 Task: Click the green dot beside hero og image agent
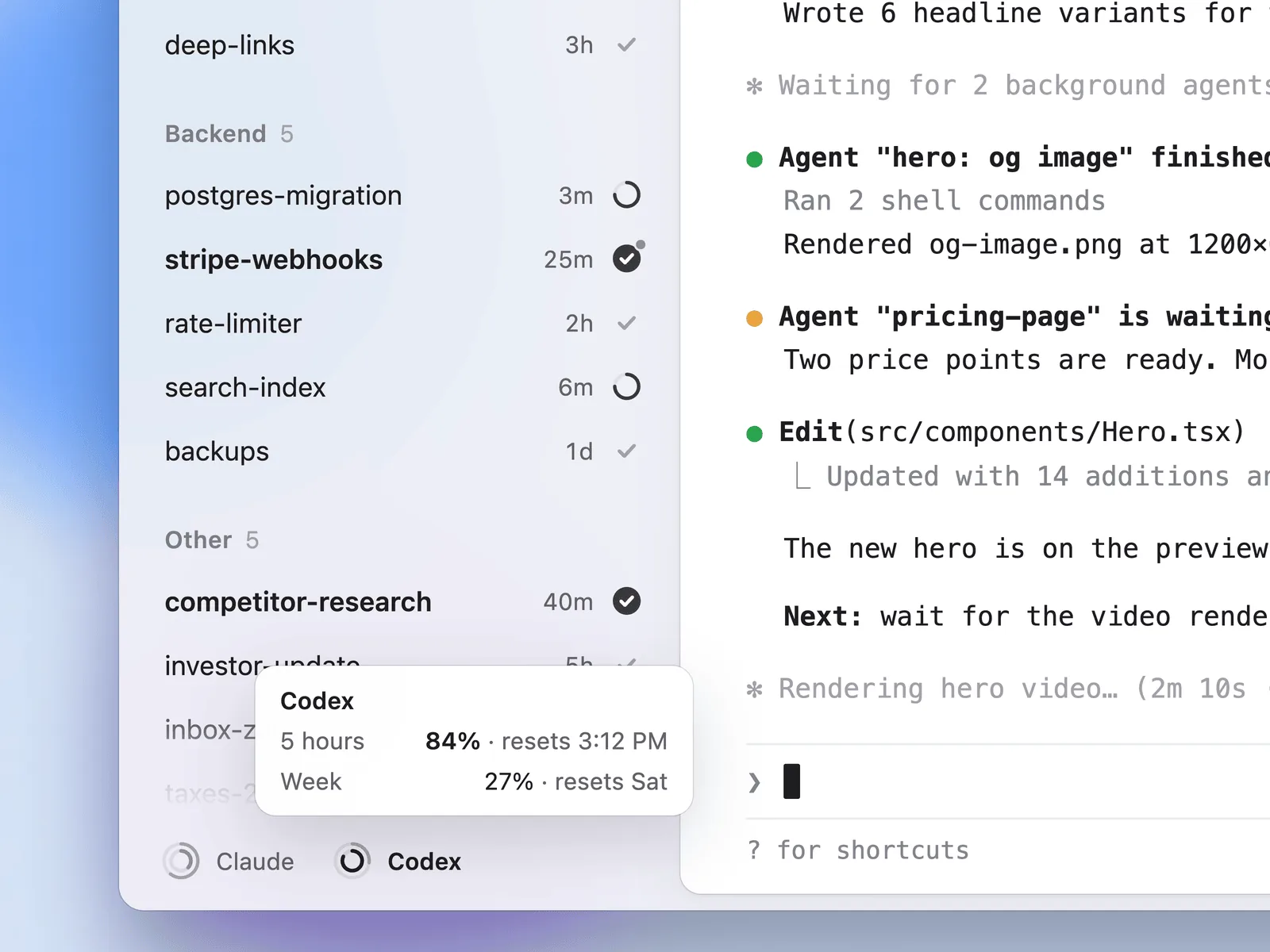(x=755, y=159)
